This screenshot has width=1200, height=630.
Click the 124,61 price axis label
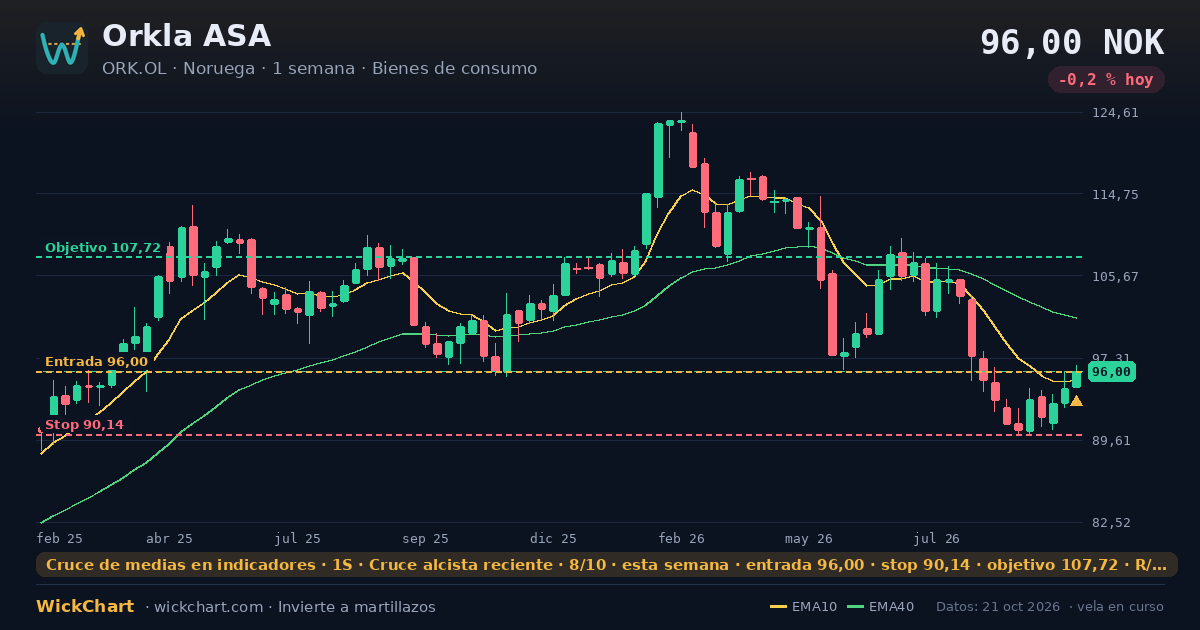[x=1116, y=113]
